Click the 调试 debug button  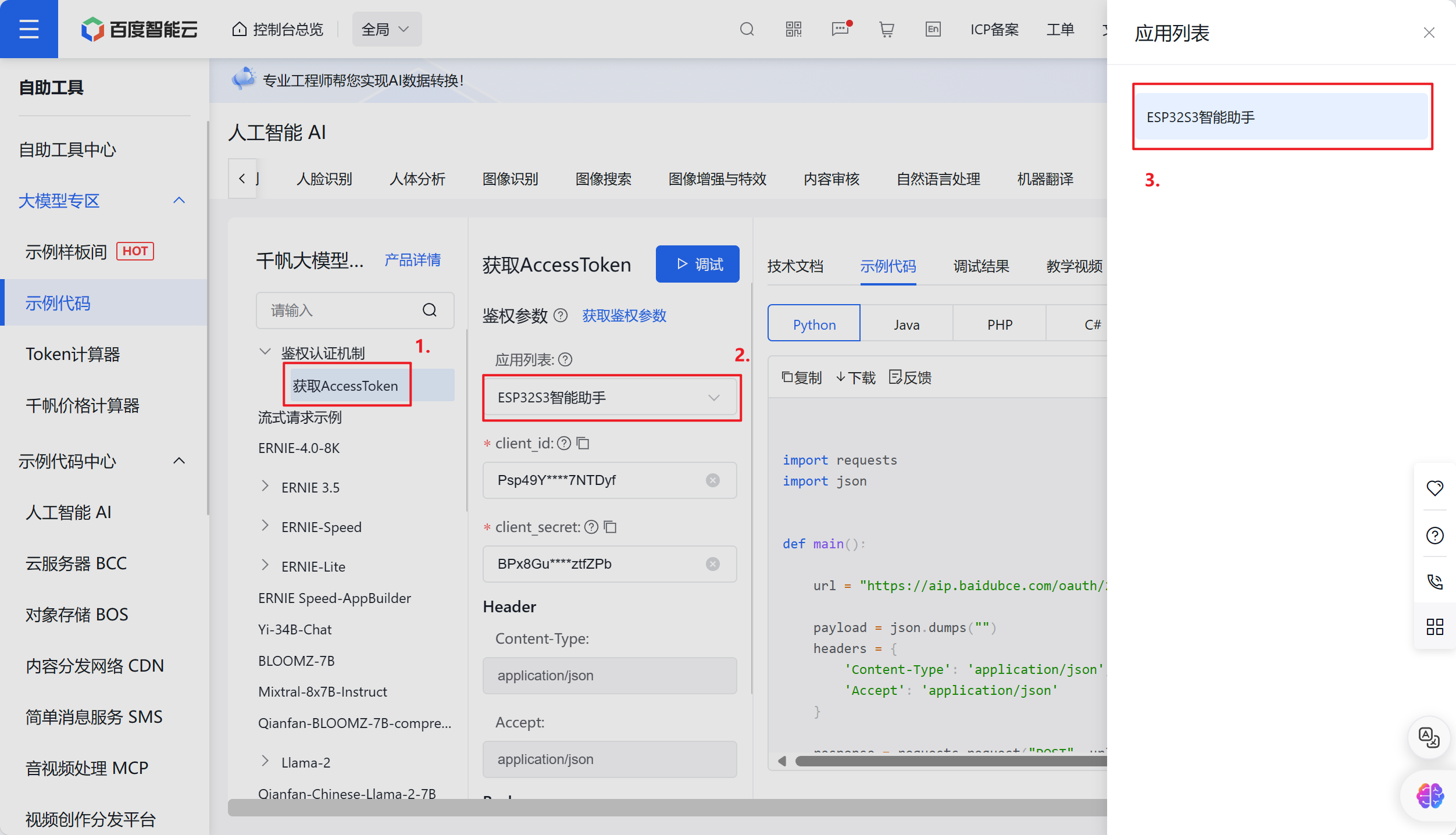[697, 264]
